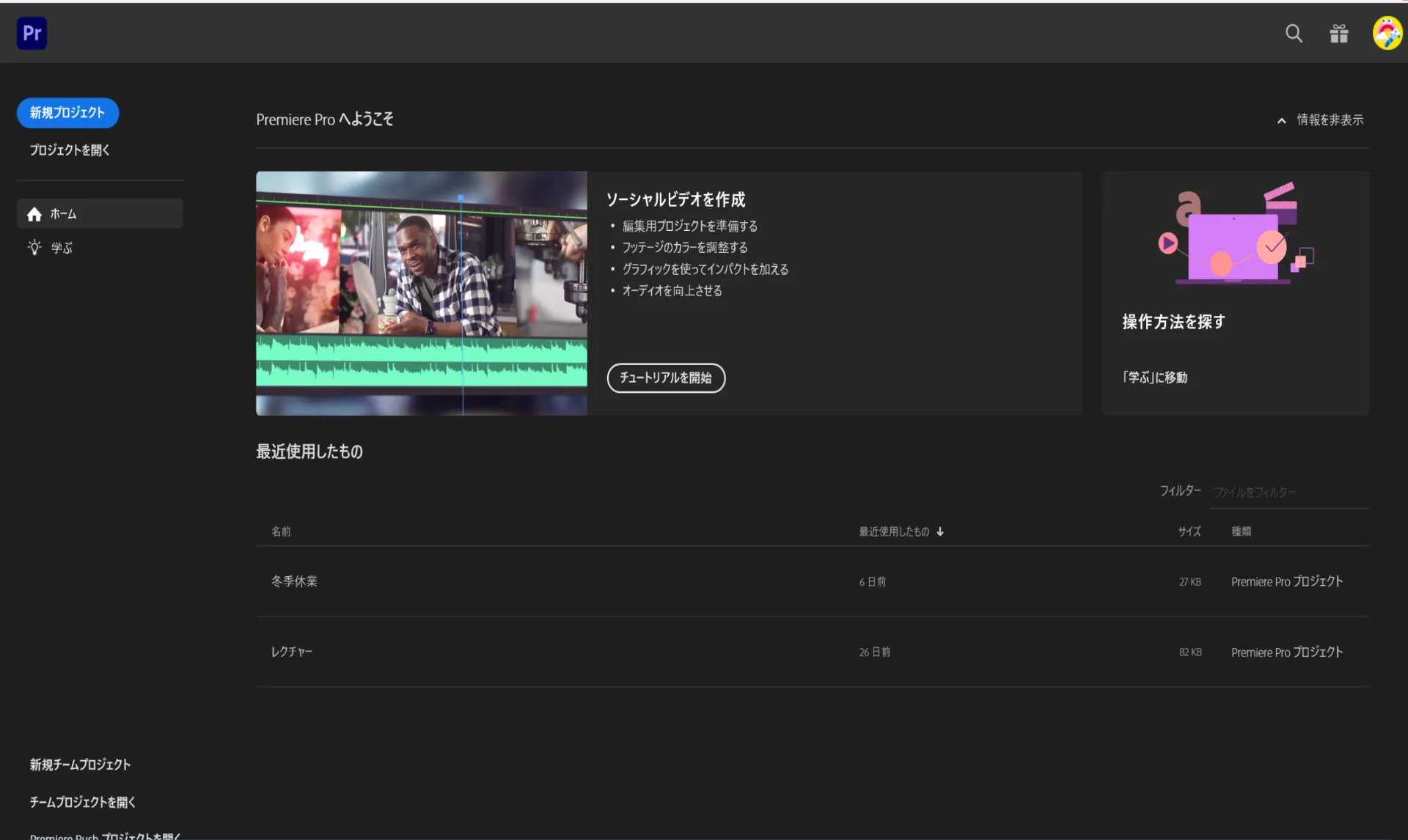The width and height of the screenshot is (1408, 840).
Task: Click the 操作方法を探す card illustration
Action: point(1236,235)
